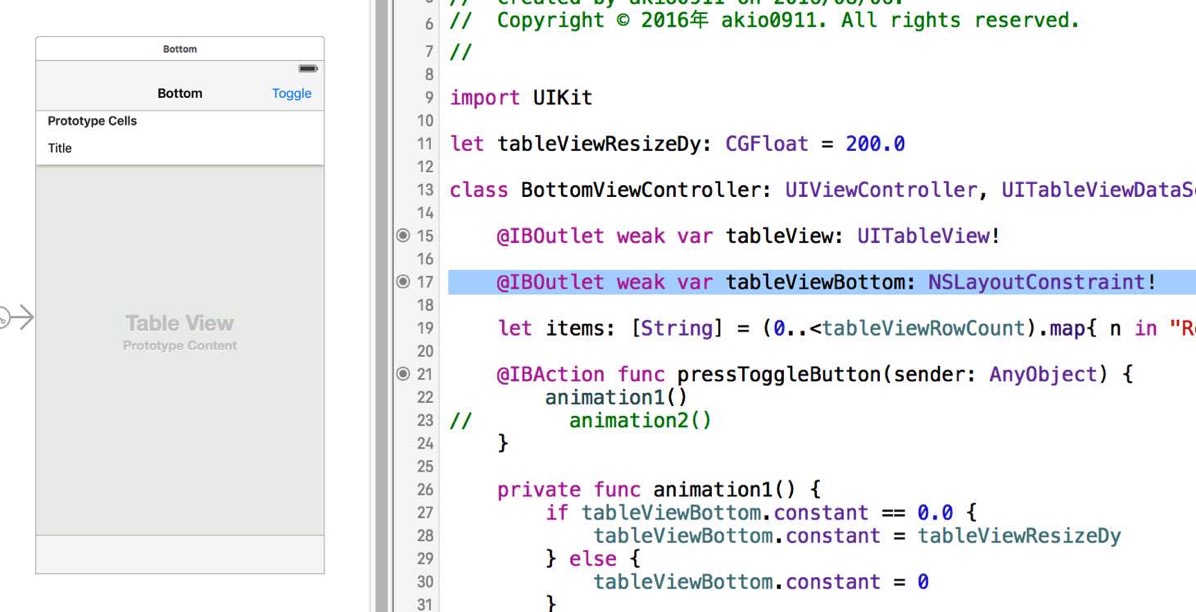Click the connection circle beside tableViewBottom outlet
1196x612 pixels.
(403, 282)
